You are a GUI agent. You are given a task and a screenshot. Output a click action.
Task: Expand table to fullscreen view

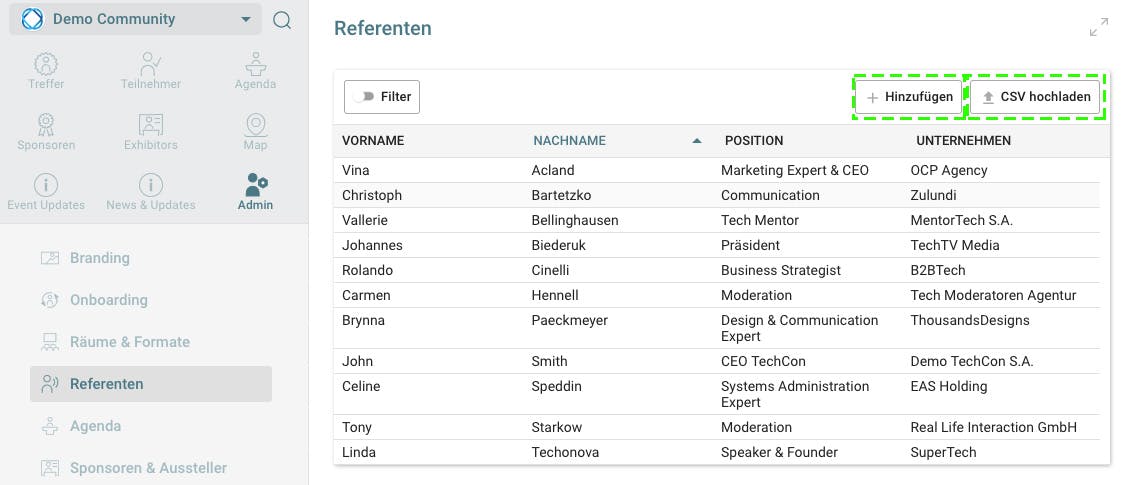(1098, 28)
